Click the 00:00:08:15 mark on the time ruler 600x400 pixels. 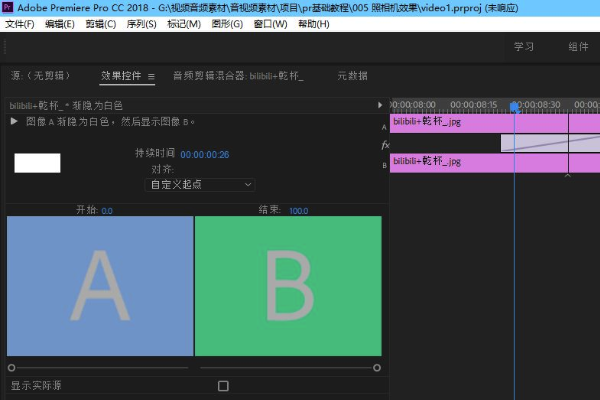473,104
